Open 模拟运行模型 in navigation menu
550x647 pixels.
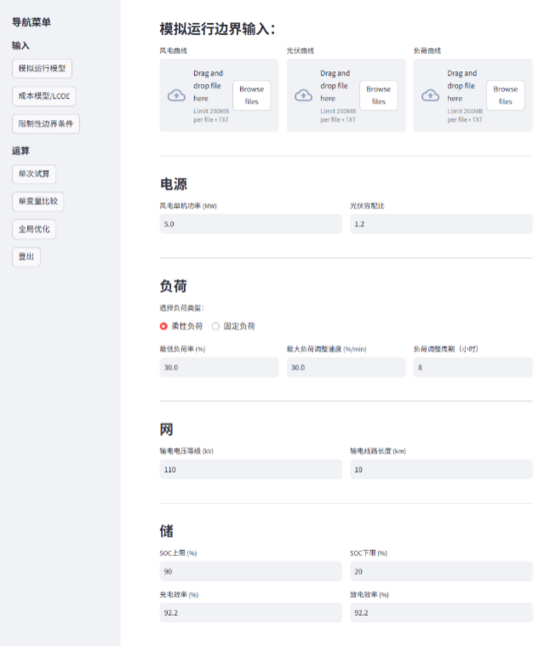(x=42, y=68)
